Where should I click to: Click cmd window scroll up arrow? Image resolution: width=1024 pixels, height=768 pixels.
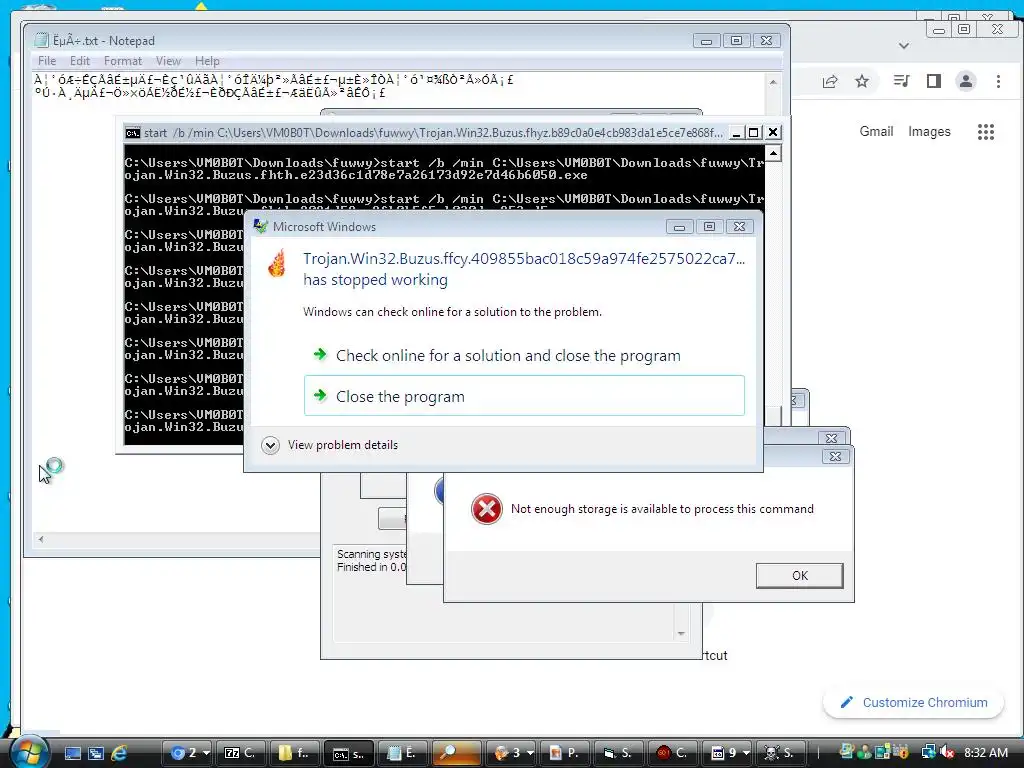click(x=773, y=154)
